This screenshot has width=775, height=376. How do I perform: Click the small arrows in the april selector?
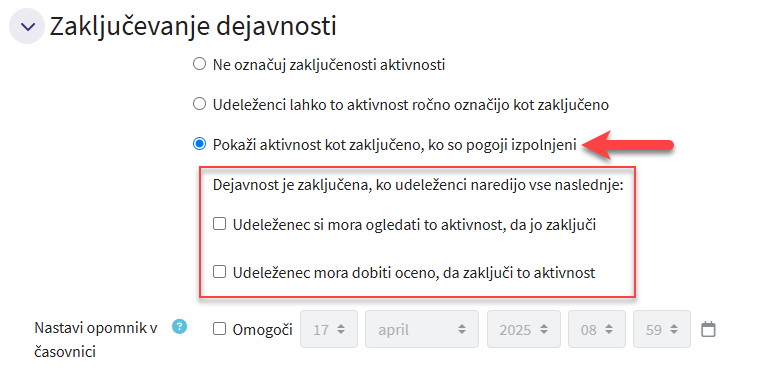pyautogui.click(x=462, y=329)
